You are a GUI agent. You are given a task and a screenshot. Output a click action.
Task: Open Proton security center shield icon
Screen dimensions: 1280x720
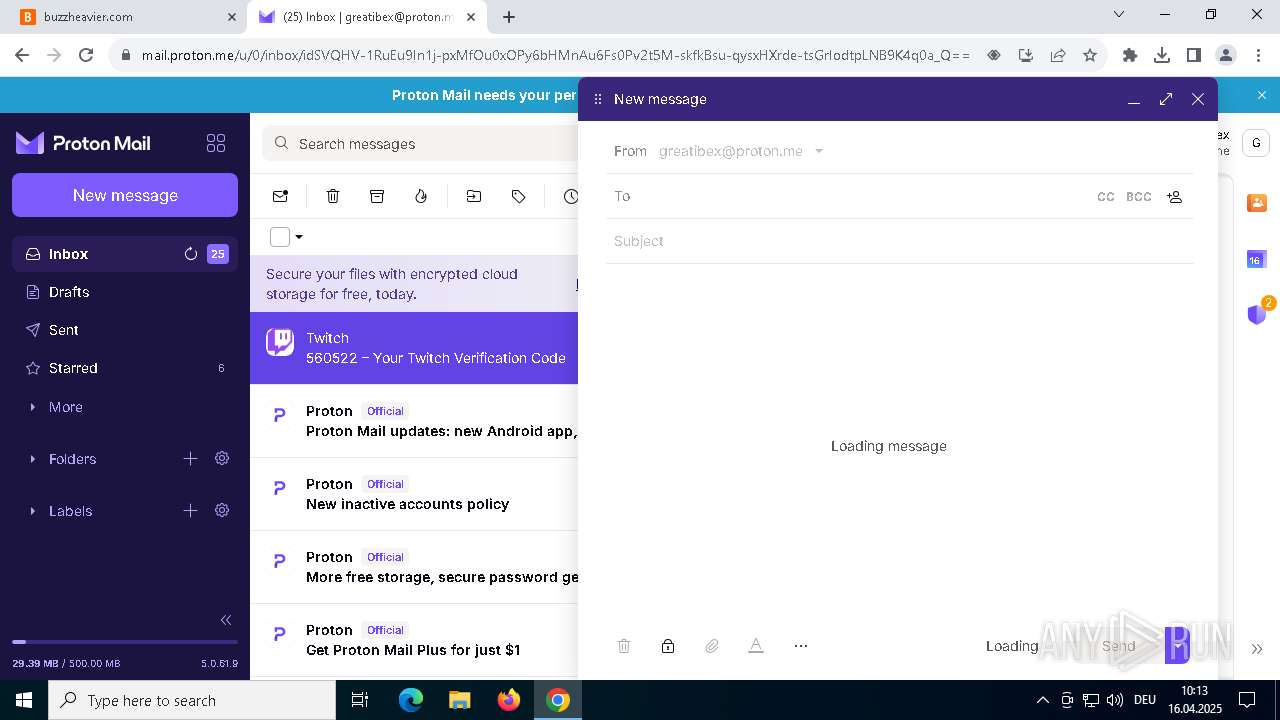[1257, 314]
